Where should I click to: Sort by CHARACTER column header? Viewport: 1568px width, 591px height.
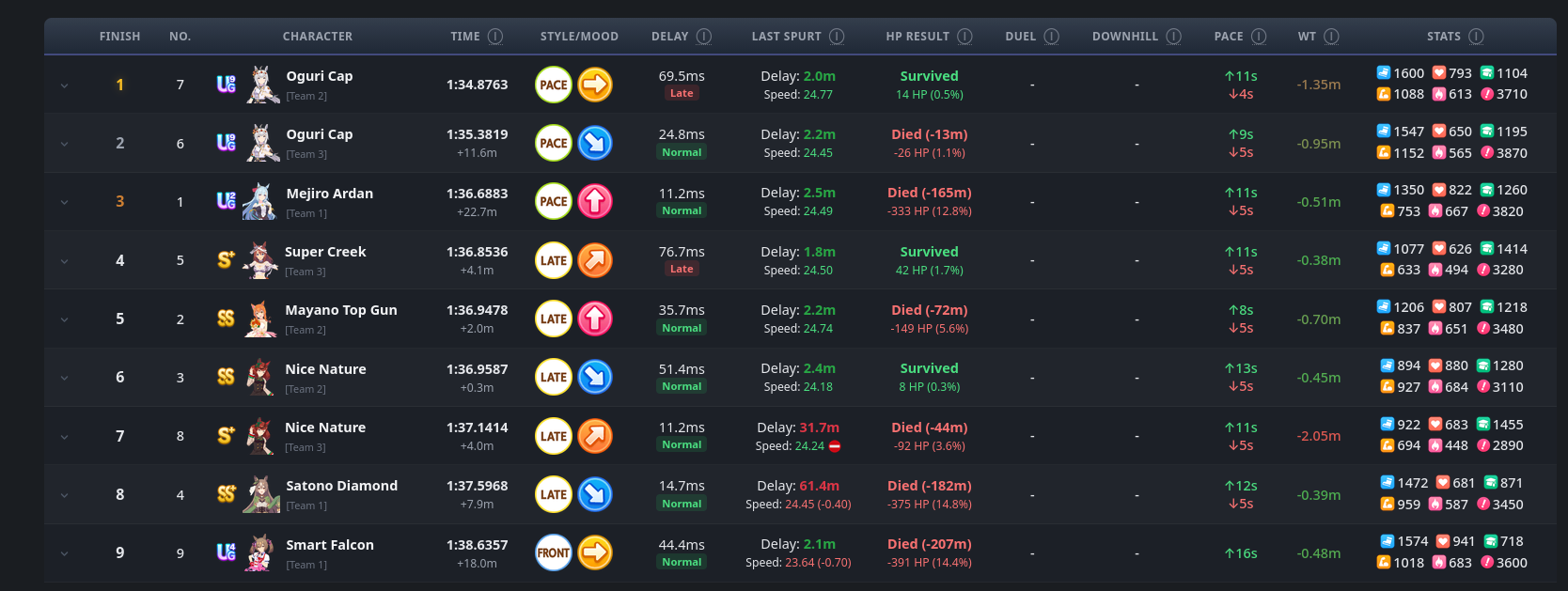[x=318, y=37]
